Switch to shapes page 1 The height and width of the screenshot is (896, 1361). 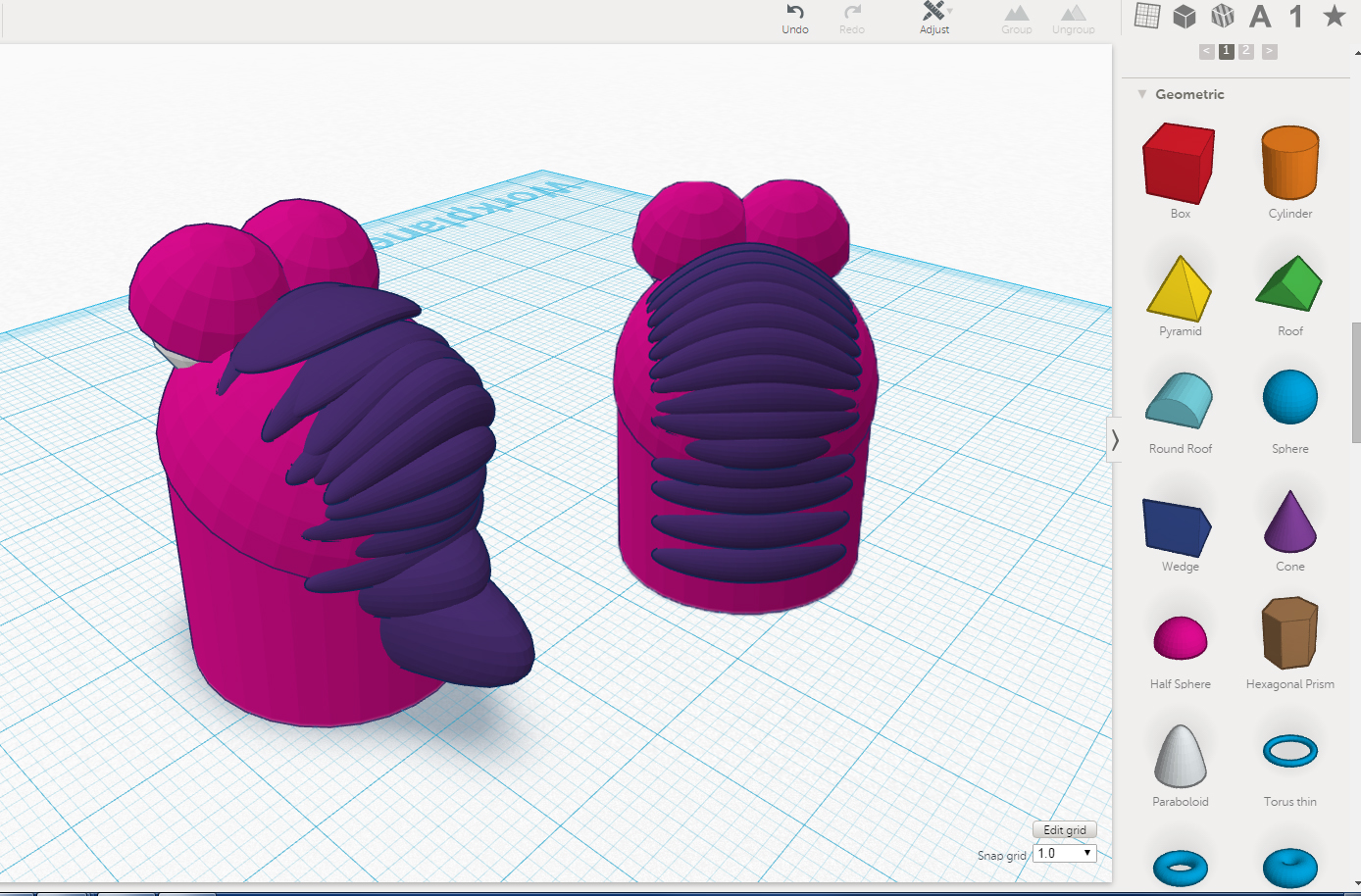(x=1227, y=51)
